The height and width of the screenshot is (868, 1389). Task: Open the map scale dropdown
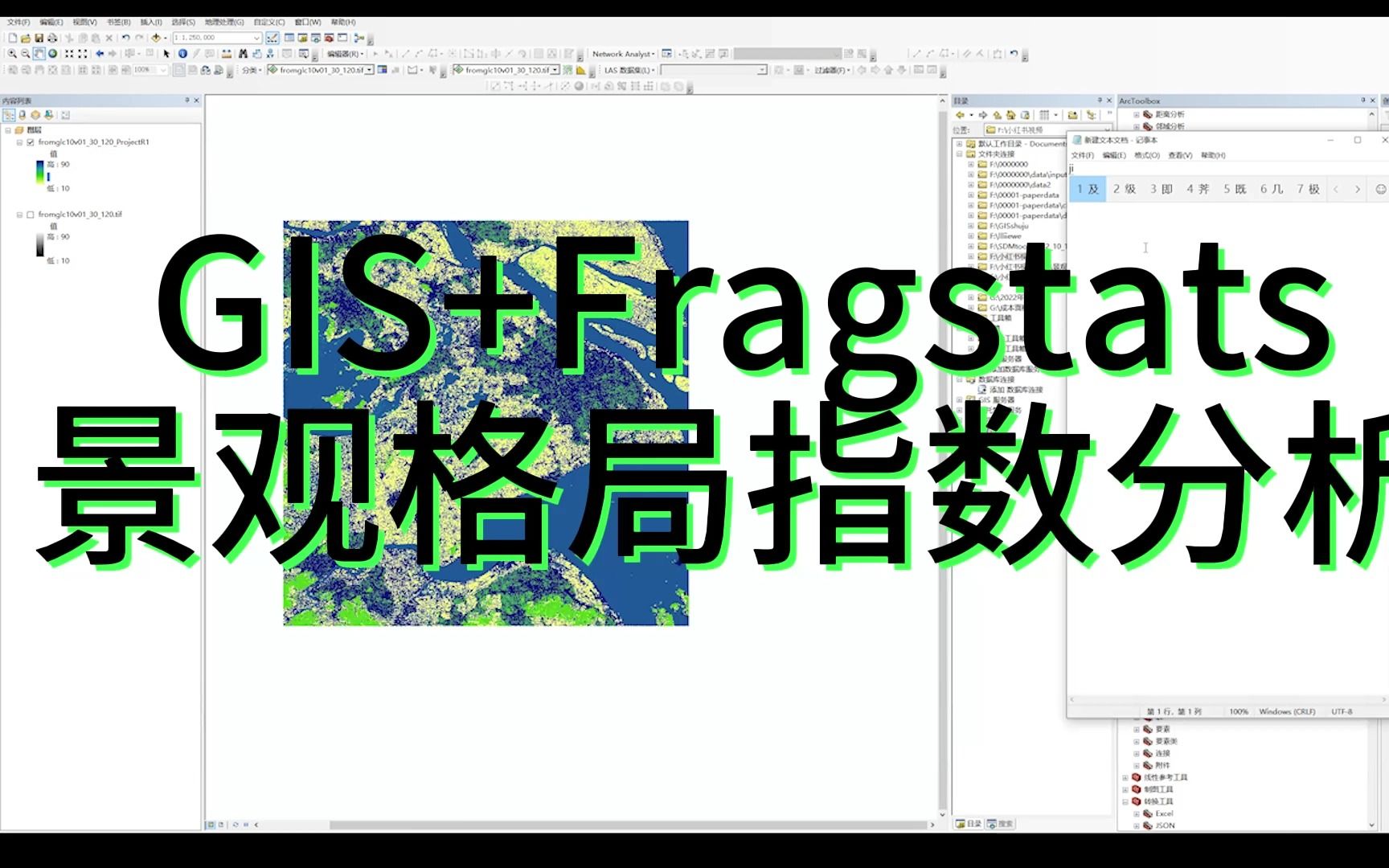pyautogui.click(x=257, y=37)
